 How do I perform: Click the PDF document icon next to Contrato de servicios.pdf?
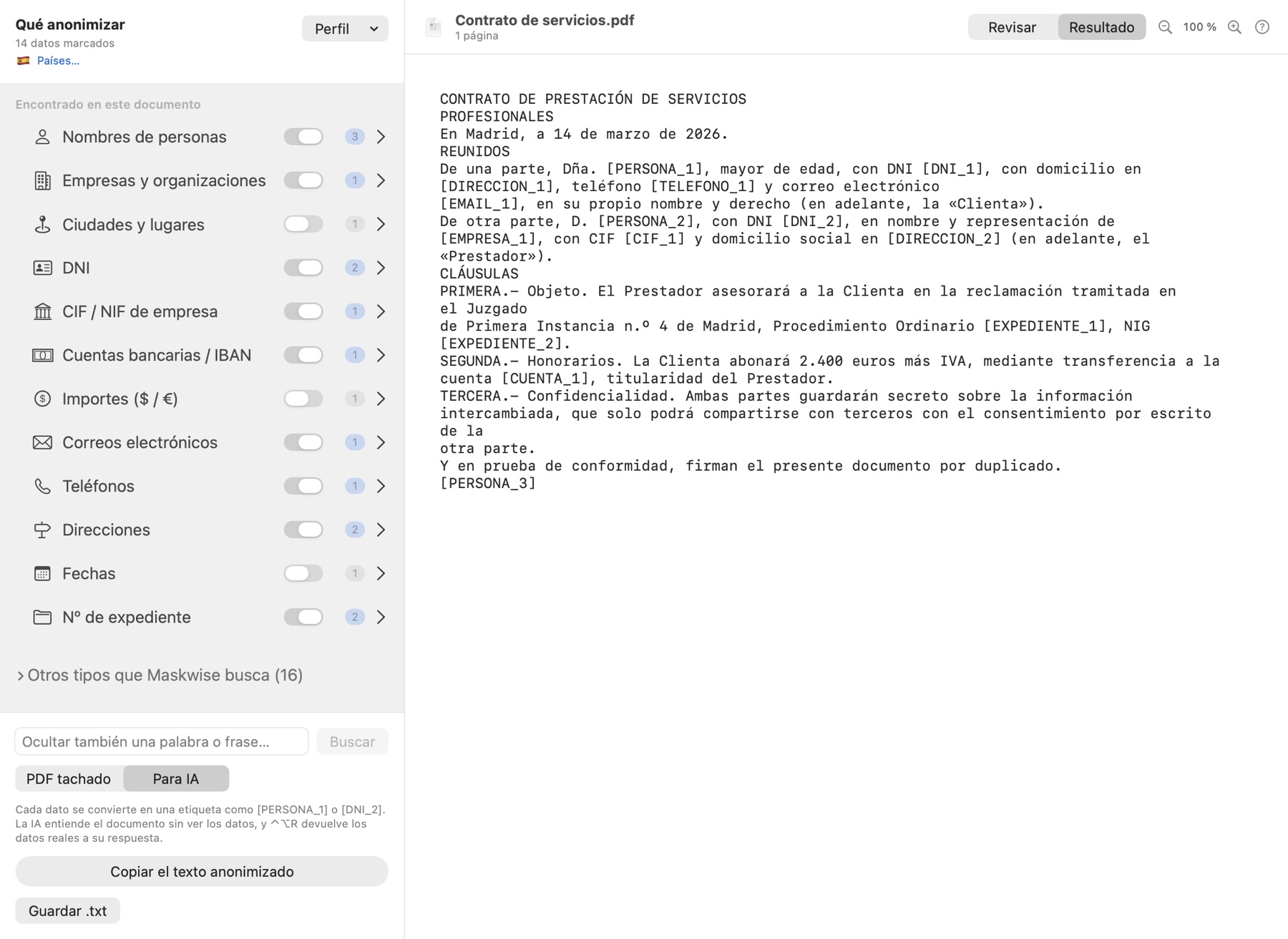pyautogui.click(x=433, y=27)
